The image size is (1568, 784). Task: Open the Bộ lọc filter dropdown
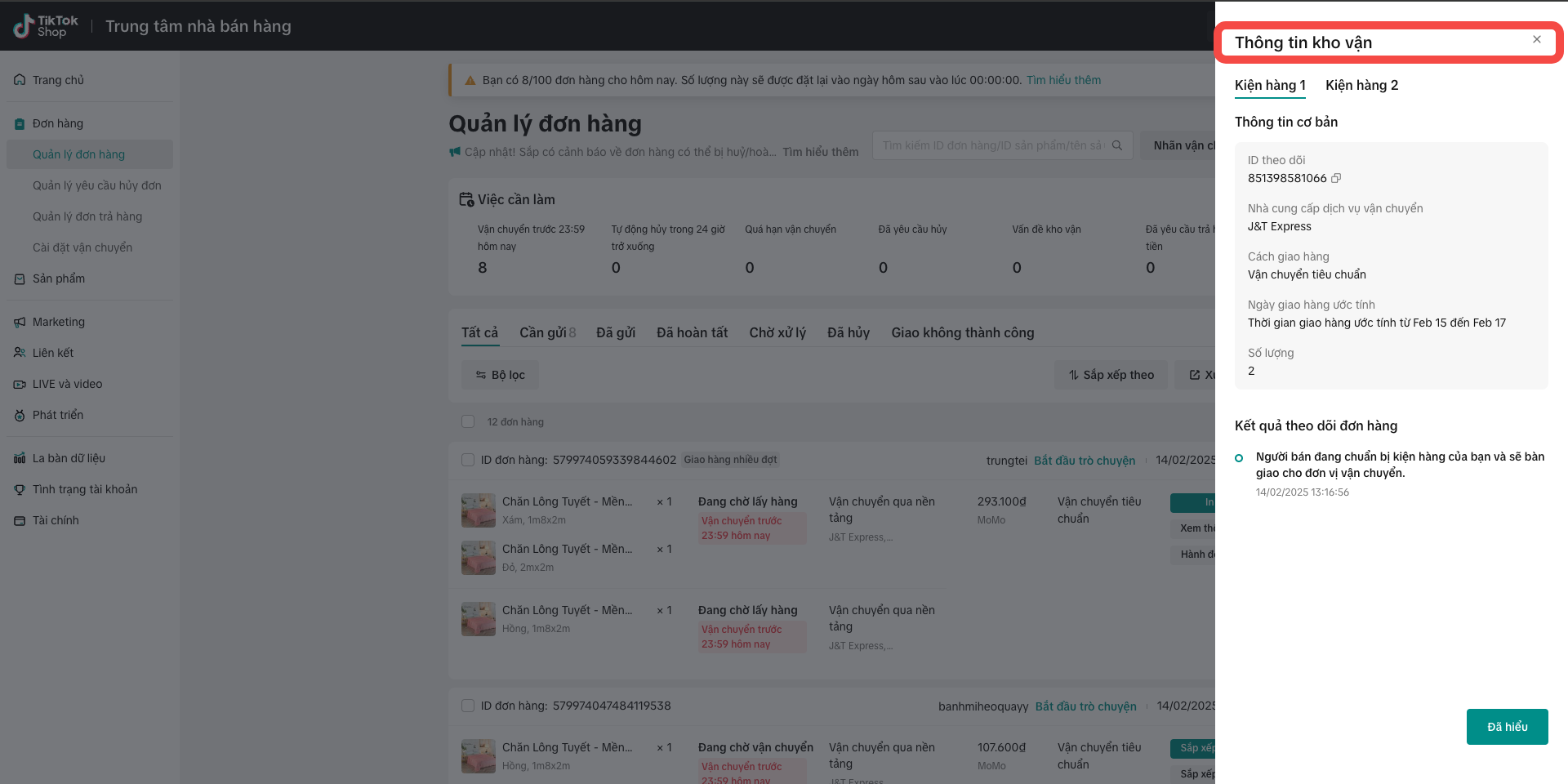(x=500, y=375)
